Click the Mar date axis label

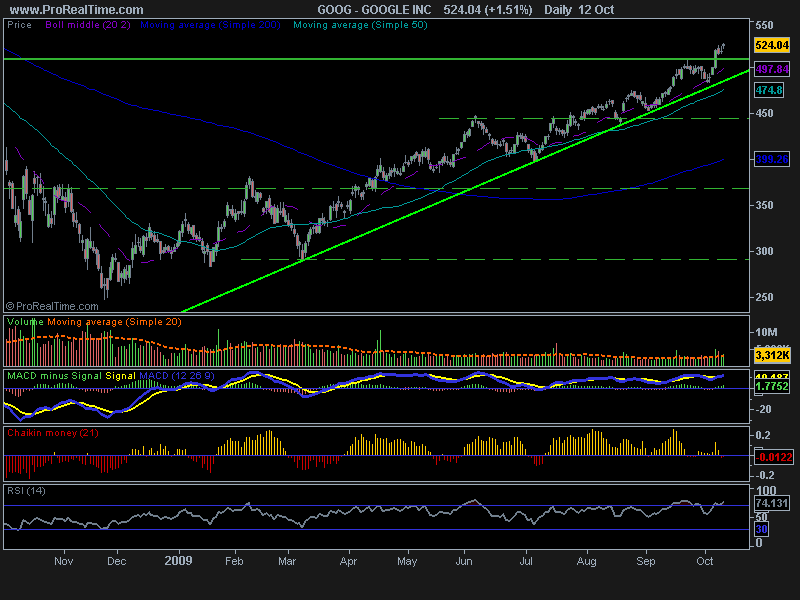tap(287, 561)
